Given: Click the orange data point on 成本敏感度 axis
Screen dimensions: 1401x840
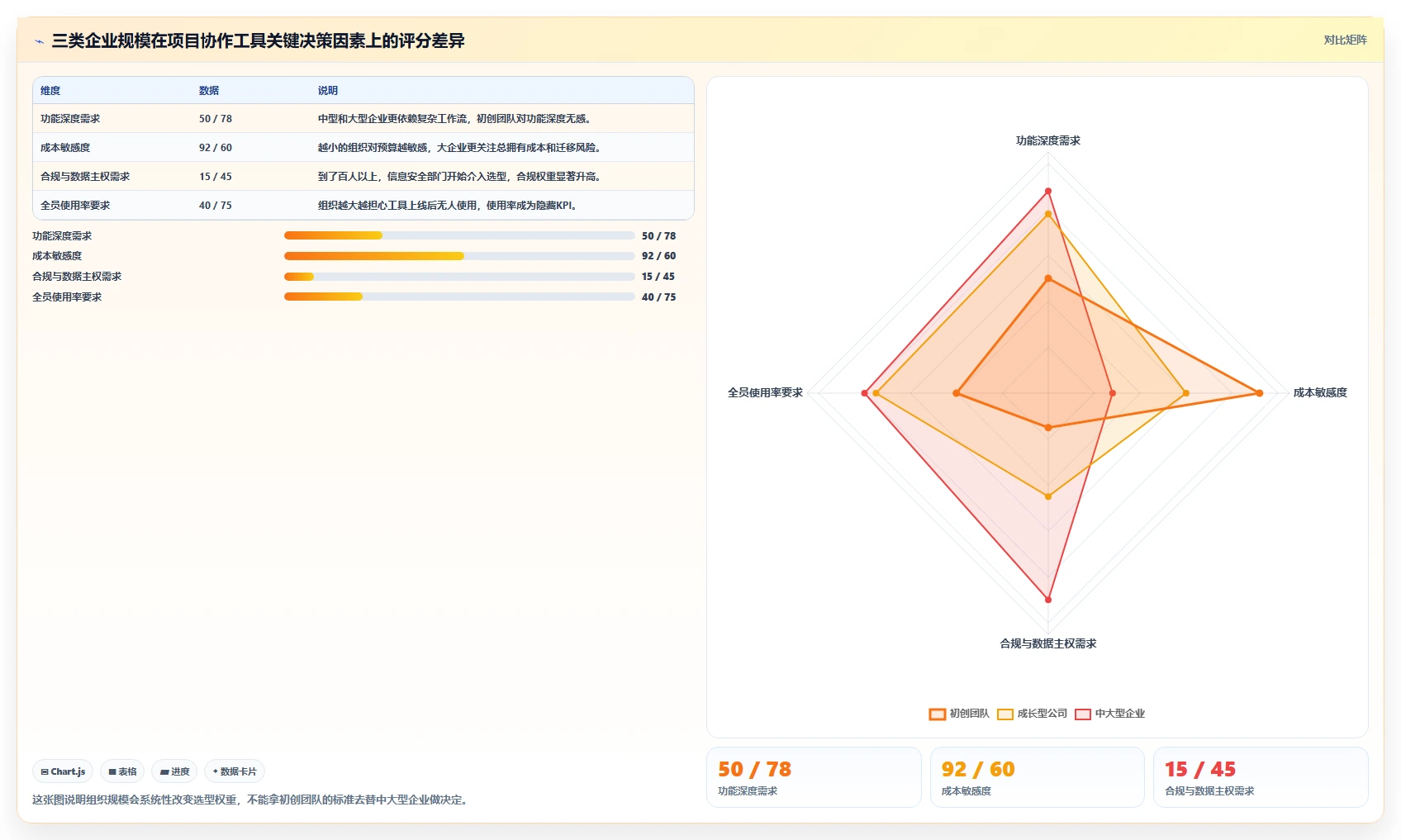Looking at the screenshot, I should click(x=1260, y=393).
